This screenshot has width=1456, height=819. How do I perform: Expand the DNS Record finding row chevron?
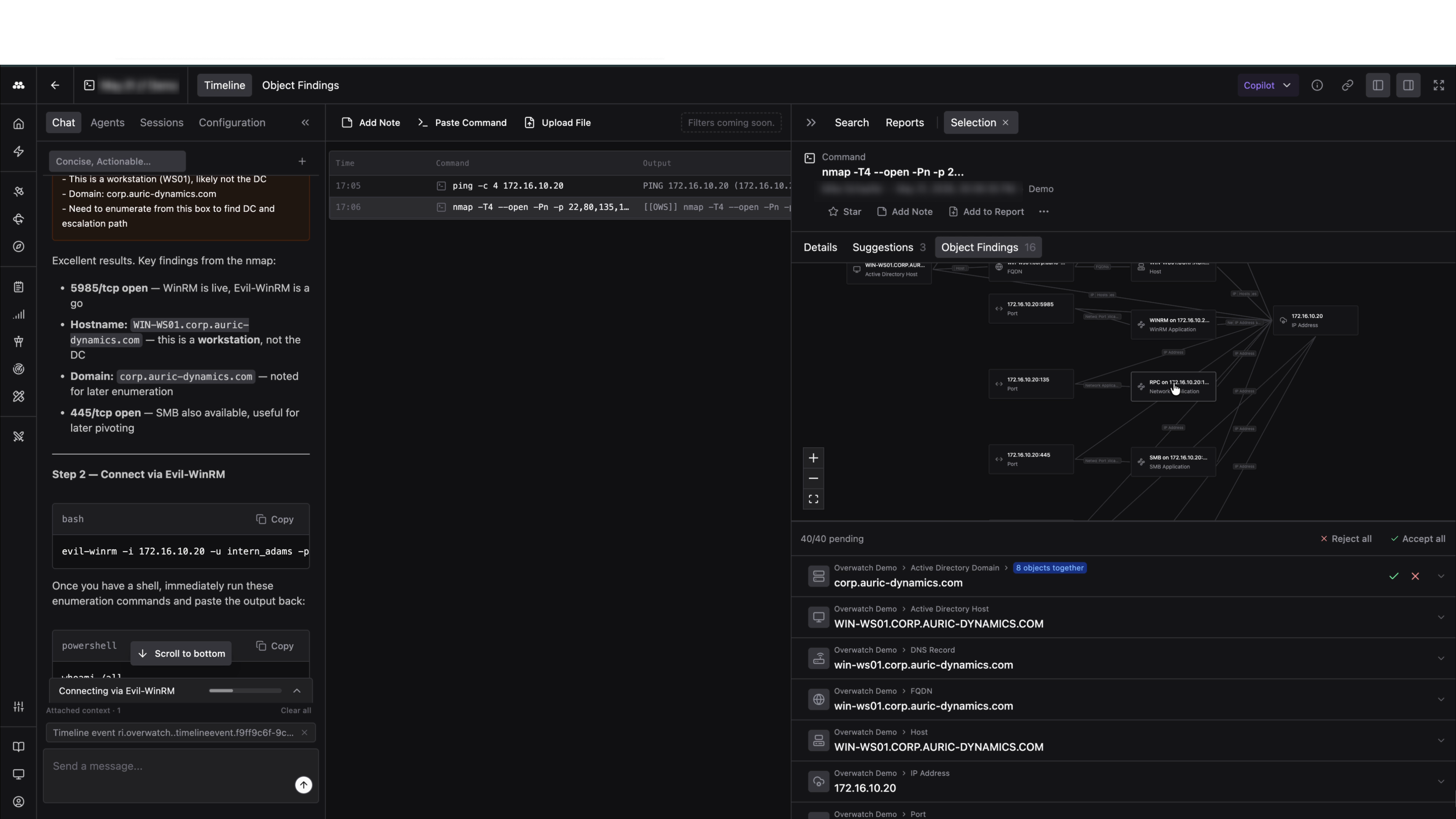pyautogui.click(x=1441, y=658)
